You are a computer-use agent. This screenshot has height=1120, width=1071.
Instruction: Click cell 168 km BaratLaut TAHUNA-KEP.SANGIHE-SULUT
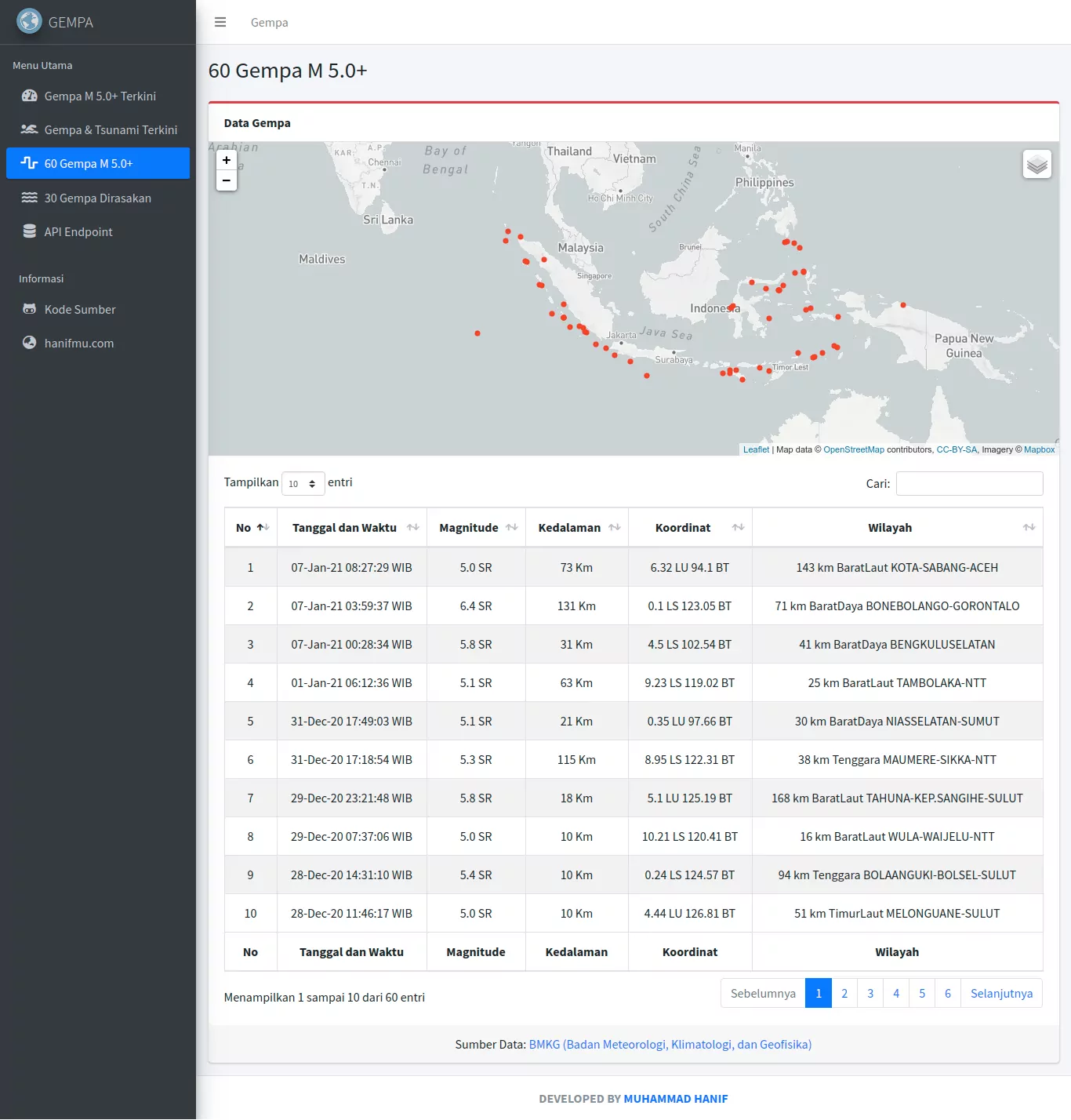click(897, 798)
